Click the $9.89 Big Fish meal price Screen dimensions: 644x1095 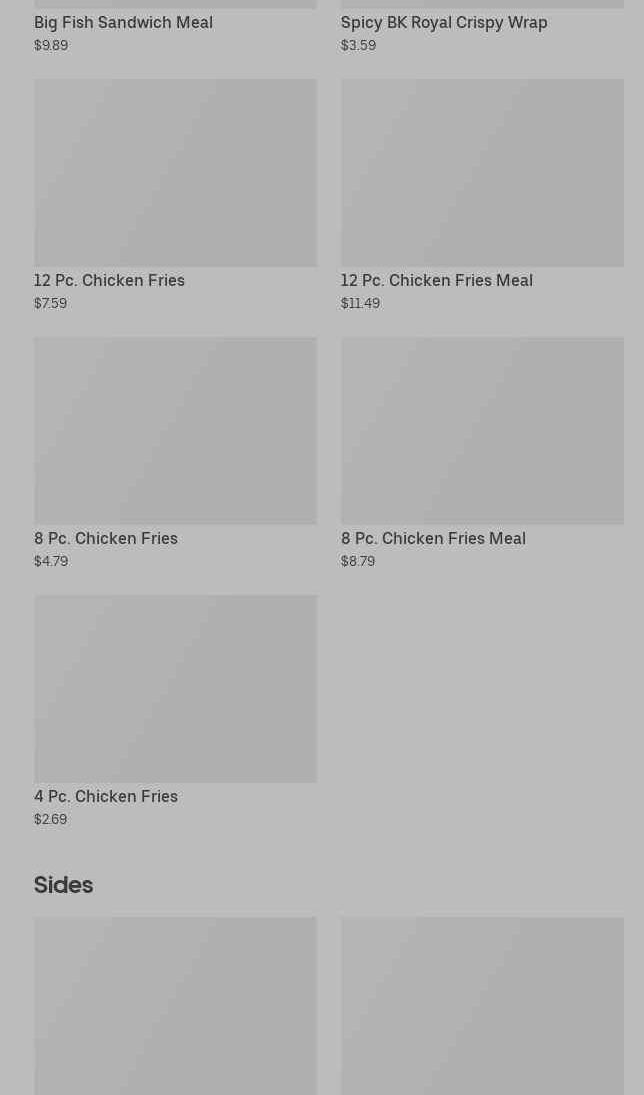(x=51, y=45)
